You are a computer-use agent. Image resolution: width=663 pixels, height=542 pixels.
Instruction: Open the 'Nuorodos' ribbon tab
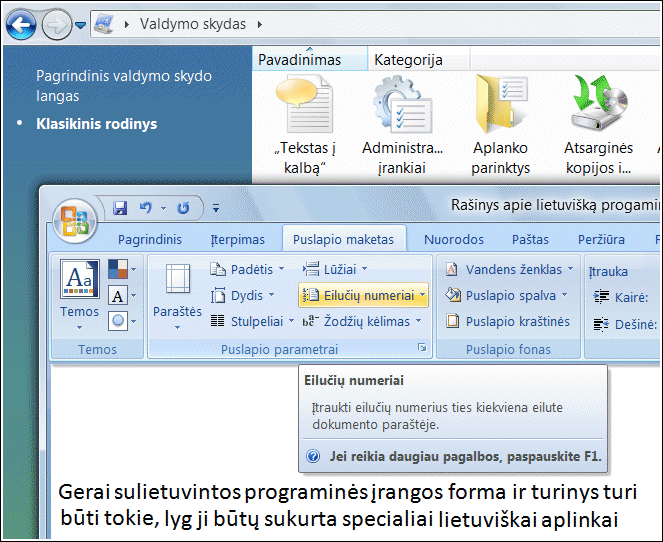click(454, 239)
